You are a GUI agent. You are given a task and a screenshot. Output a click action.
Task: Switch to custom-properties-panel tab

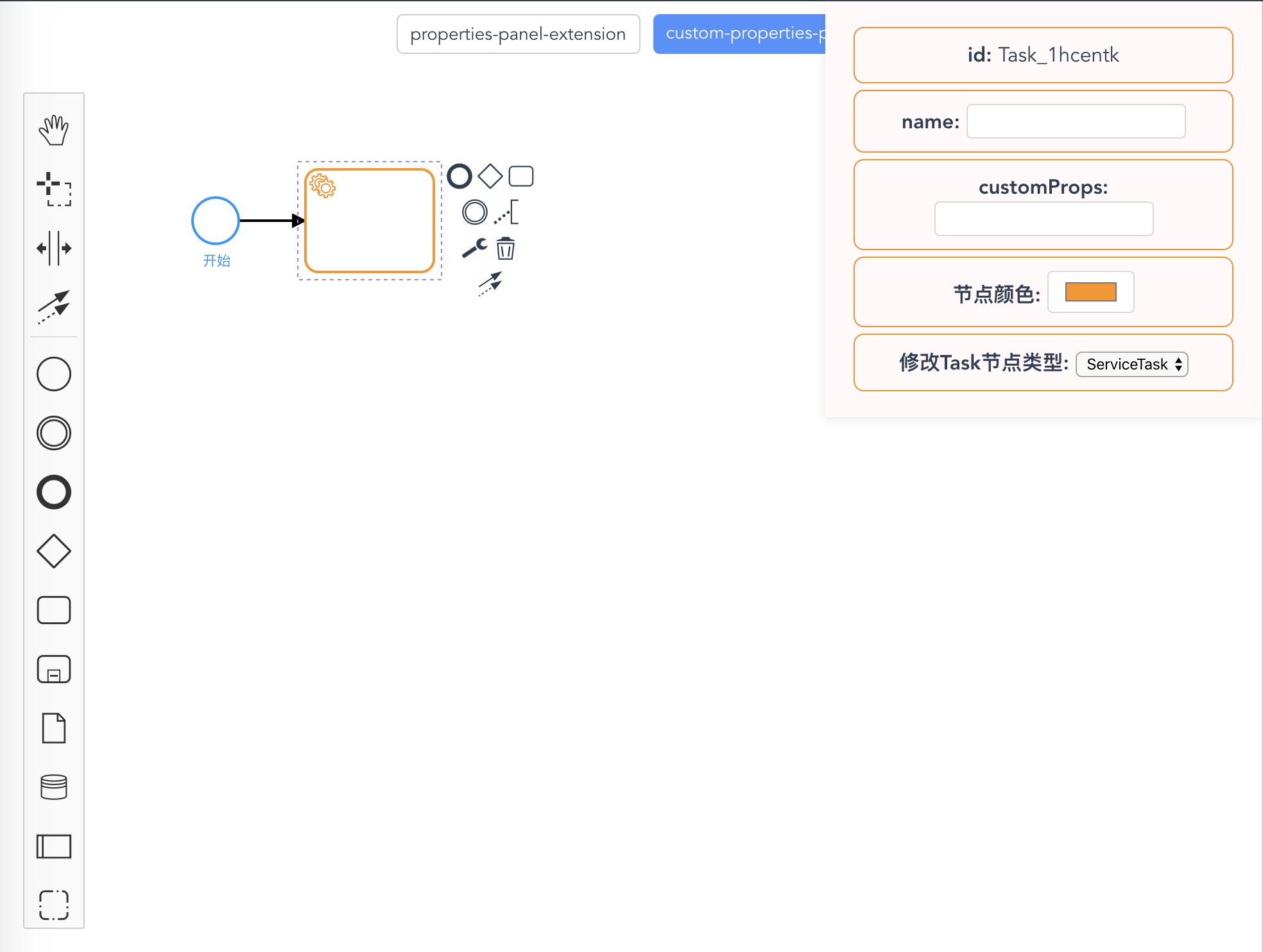click(x=739, y=34)
